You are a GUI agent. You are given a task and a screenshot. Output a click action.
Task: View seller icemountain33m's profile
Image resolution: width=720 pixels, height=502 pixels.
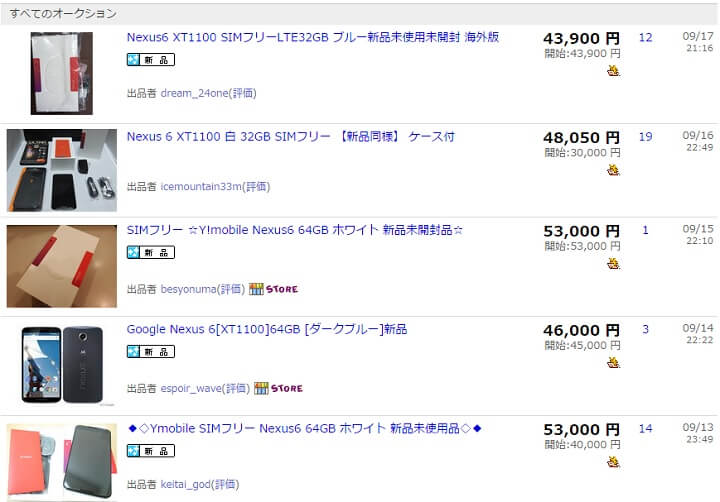click(201, 186)
